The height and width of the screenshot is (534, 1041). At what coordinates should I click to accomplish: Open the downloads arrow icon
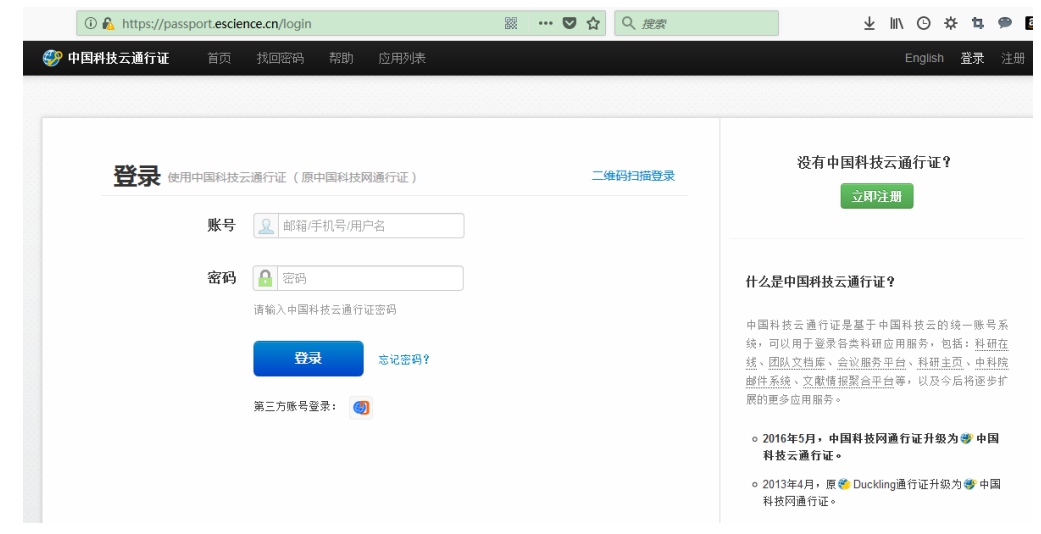[869, 23]
